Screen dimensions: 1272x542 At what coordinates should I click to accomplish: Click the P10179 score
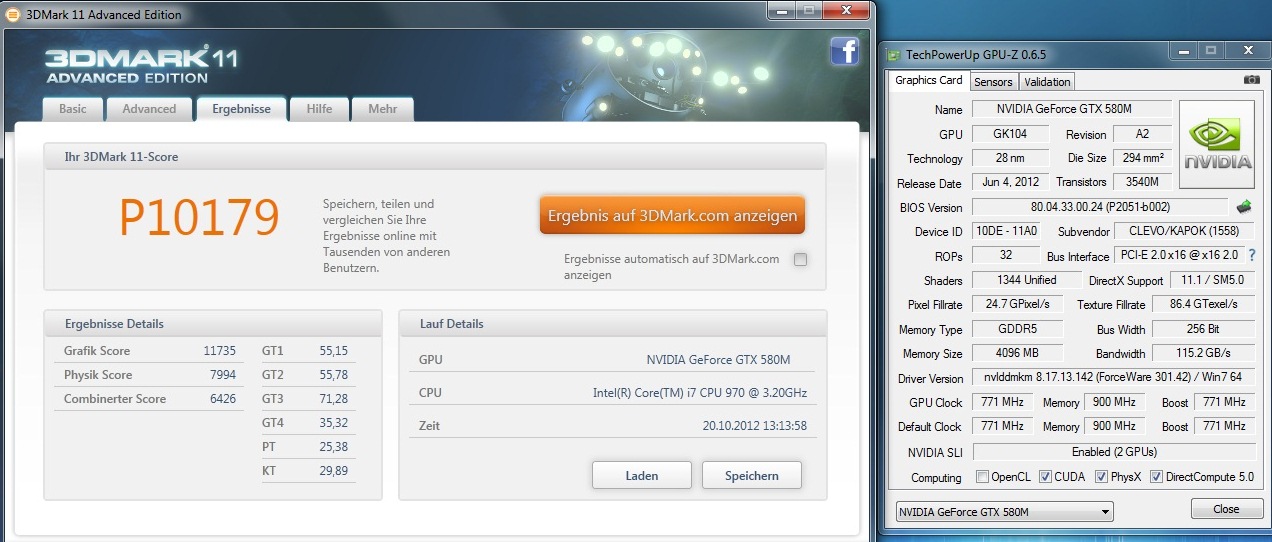point(199,218)
